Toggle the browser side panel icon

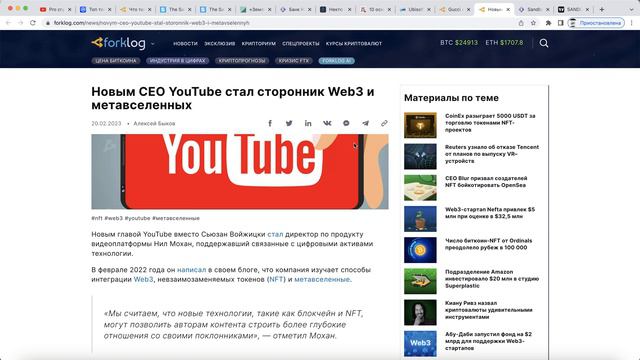pyautogui.click(x=560, y=23)
